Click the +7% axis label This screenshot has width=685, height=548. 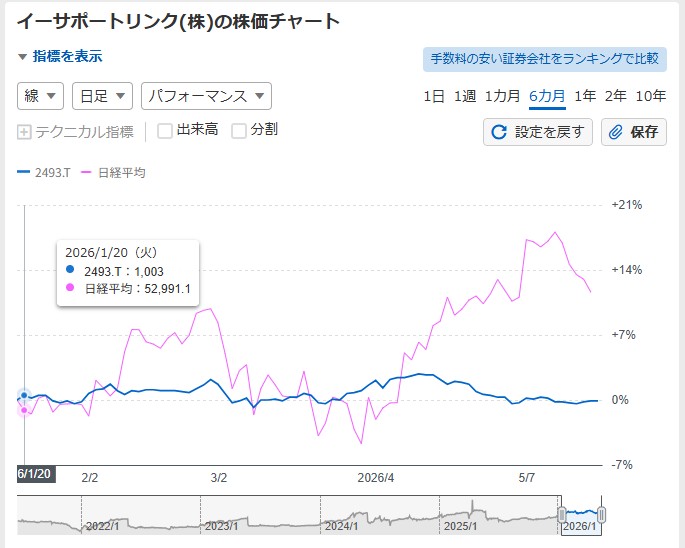coord(623,335)
